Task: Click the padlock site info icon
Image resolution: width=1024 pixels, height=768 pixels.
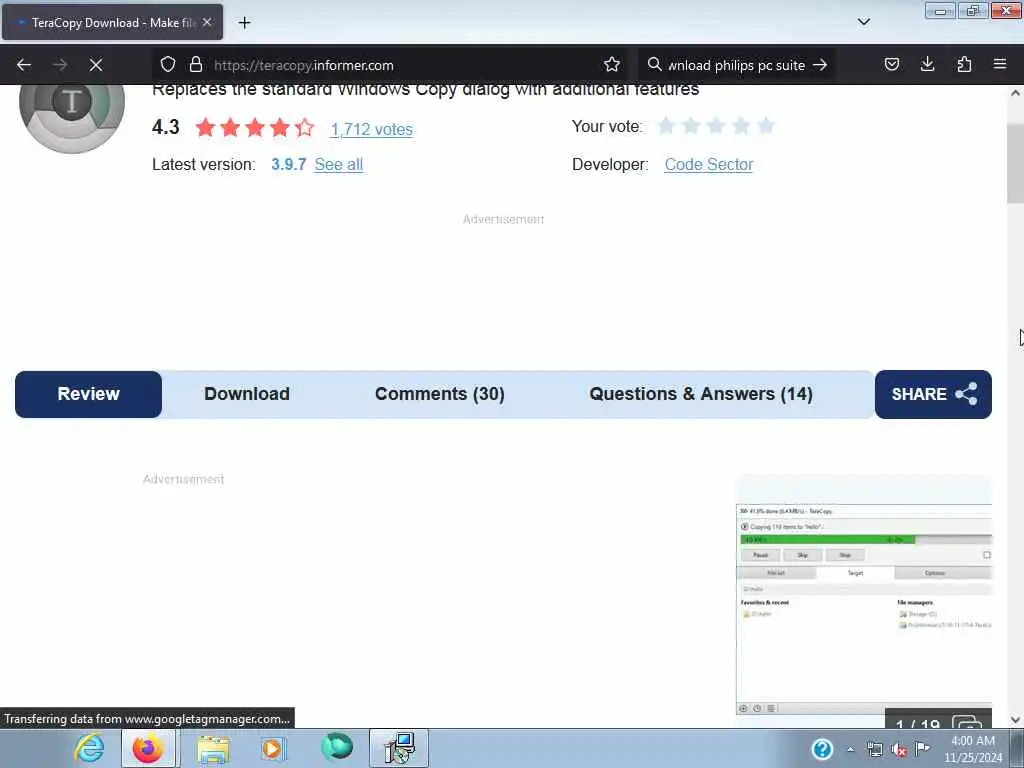Action: tap(195, 65)
